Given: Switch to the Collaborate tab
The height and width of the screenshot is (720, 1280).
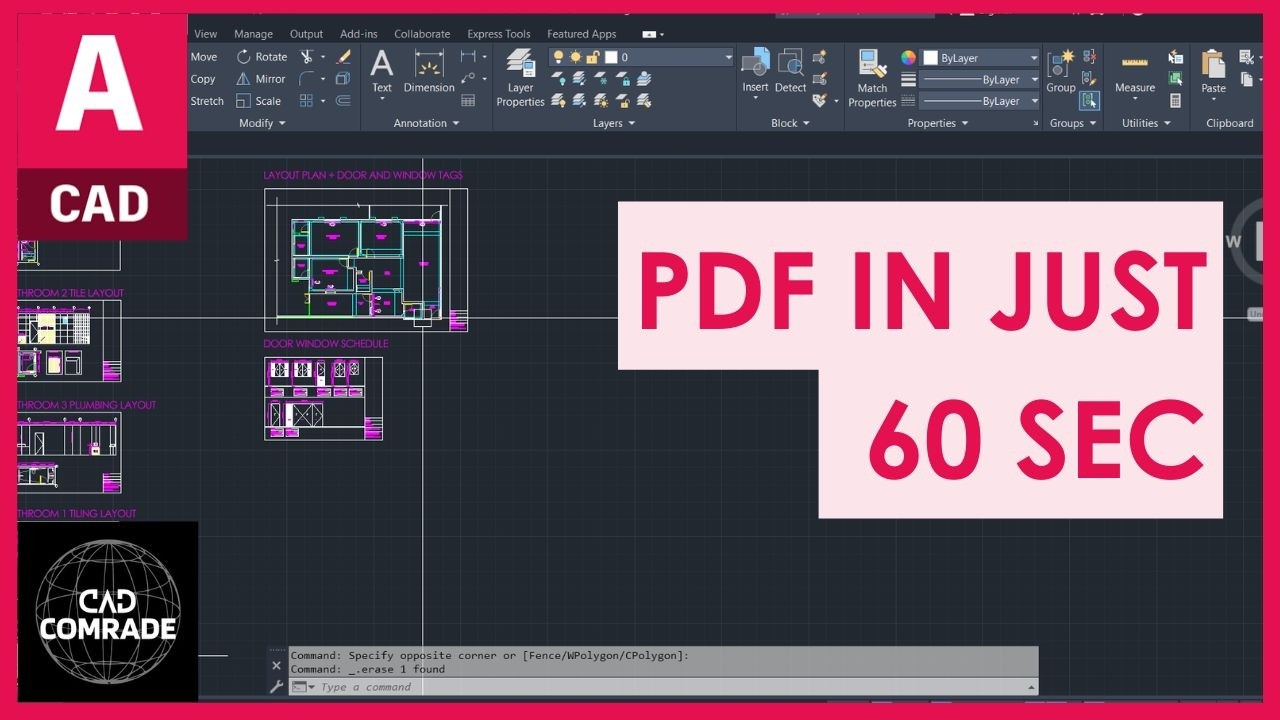Looking at the screenshot, I should click(x=422, y=34).
